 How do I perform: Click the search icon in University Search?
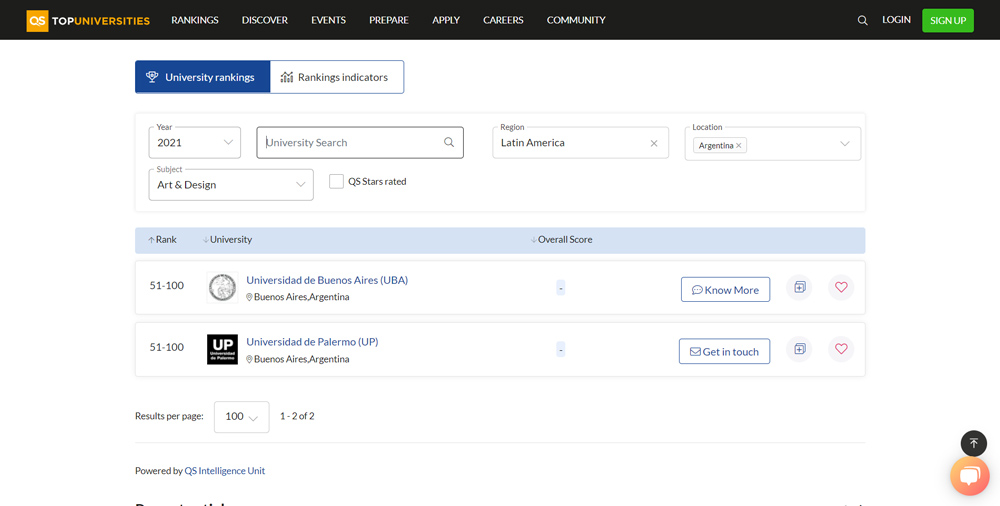click(x=449, y=142)
